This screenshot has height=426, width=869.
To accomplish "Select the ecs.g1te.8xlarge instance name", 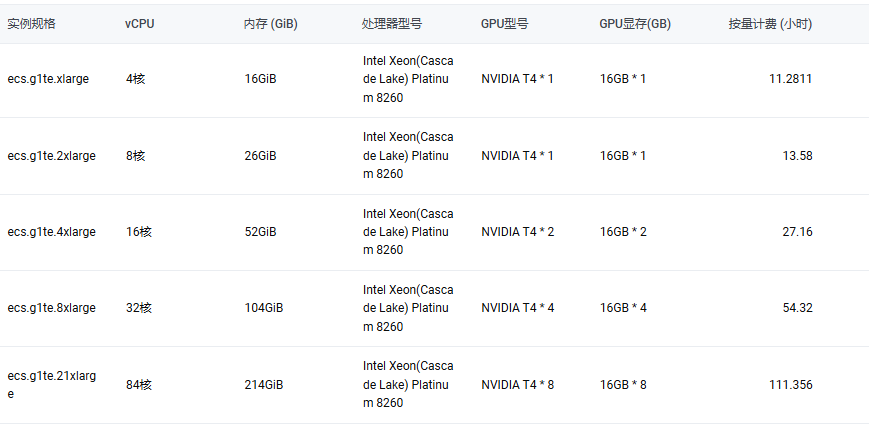I will pyautogui.click(x=52, y=307).
